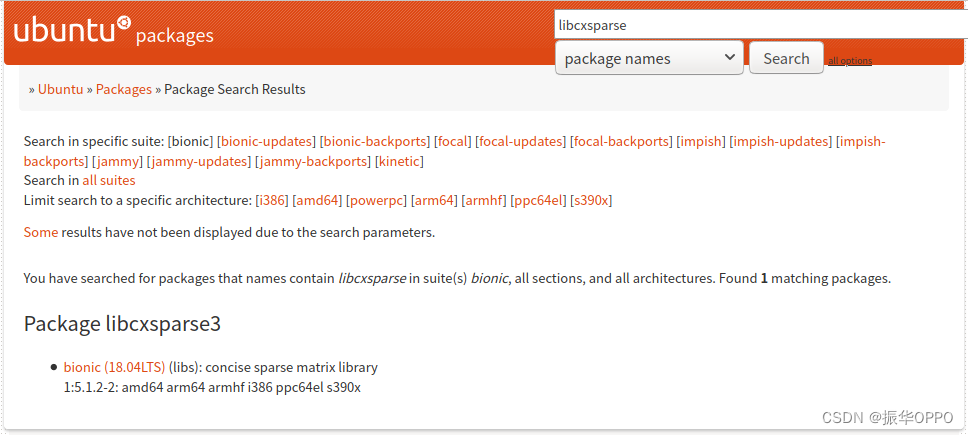Image resolution: width=968 pixels, height=435 pixels.
Task: Search in focal-updates suite
Action: [520, 141]
